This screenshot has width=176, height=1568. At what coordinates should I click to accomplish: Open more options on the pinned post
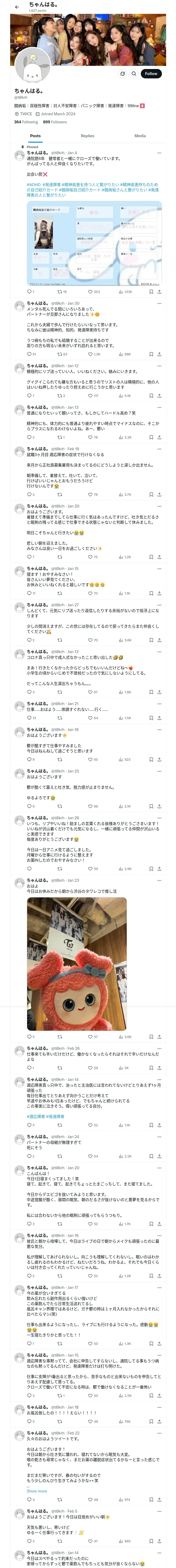(x=159, y=153)
